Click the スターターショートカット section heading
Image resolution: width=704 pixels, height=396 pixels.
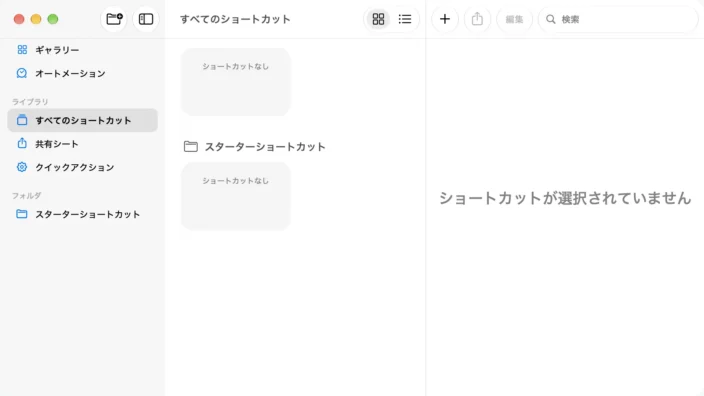tap(265, 147)
